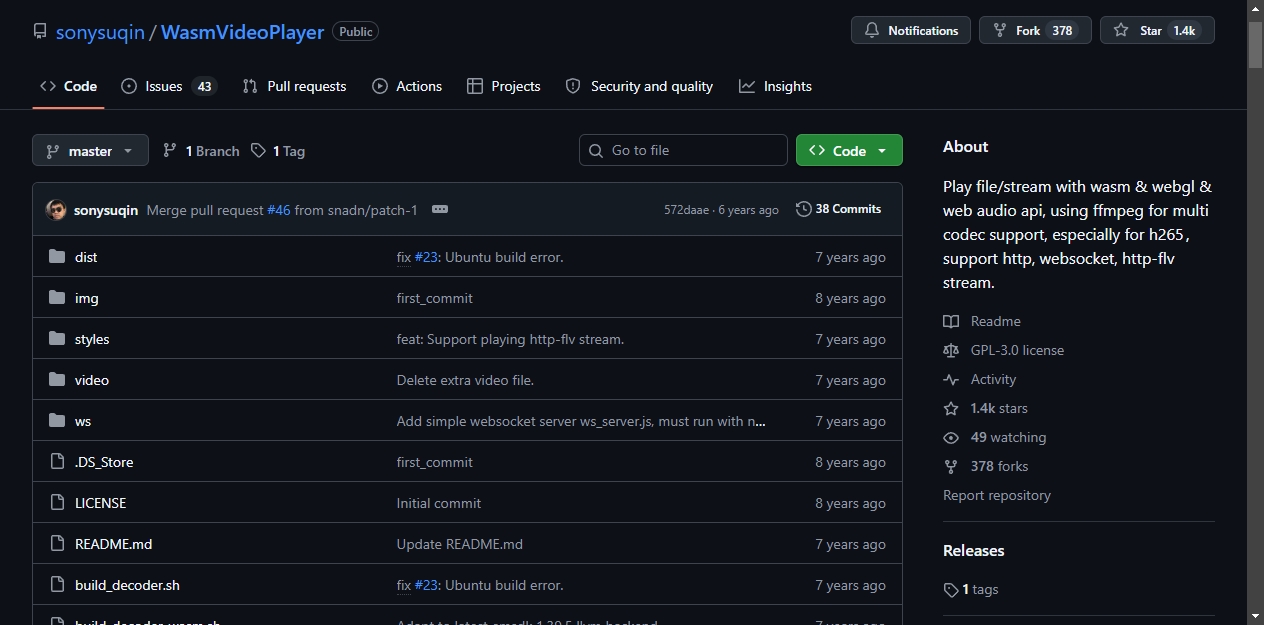The height and width of the screenshot is (625, 1264).
Task: Click the scrollbar down arrow
Action: point(1255,615)
